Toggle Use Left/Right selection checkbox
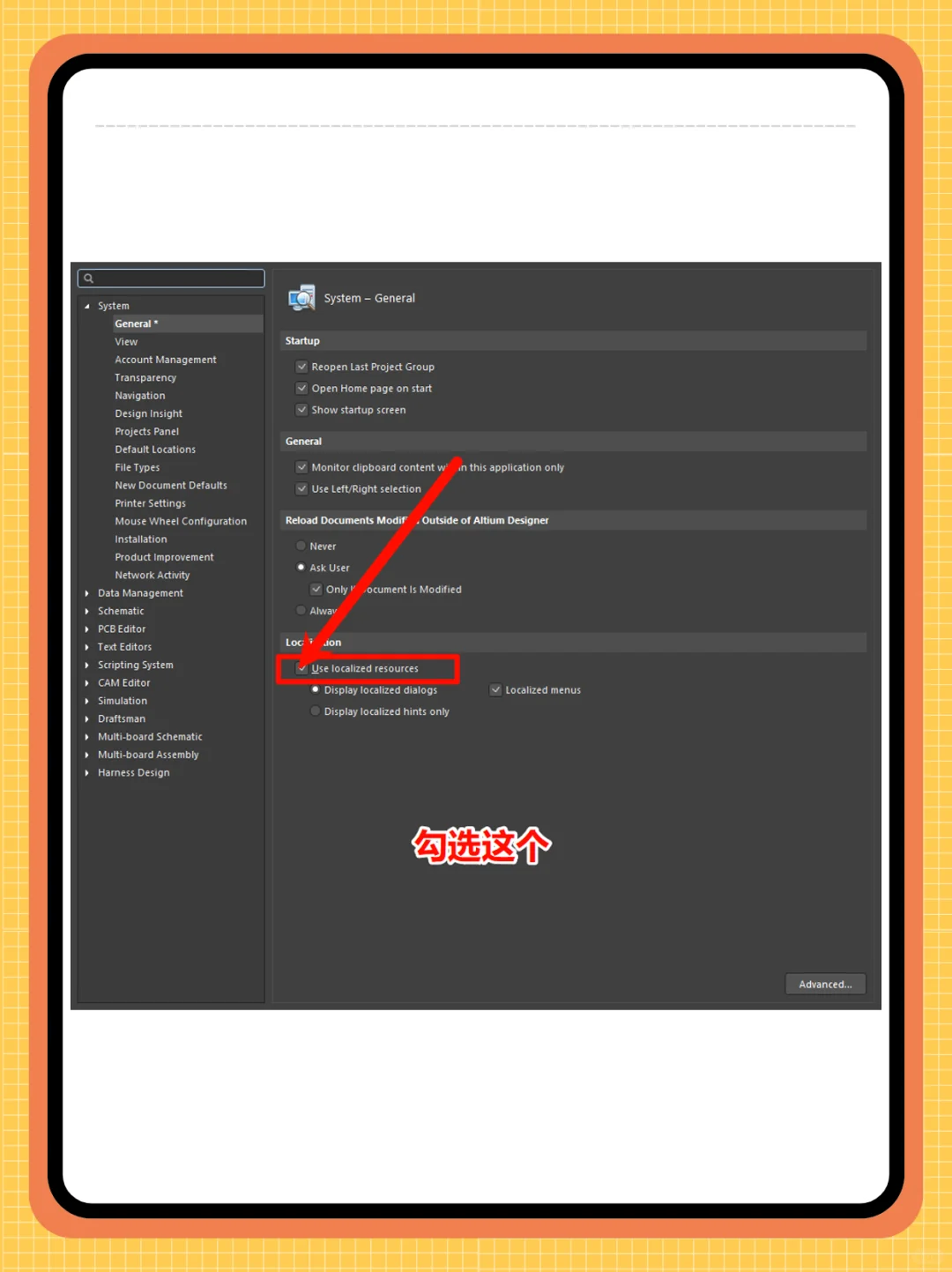Viewport: 952px width, 1272px height. pyautogui.click(x=301, y=489)
